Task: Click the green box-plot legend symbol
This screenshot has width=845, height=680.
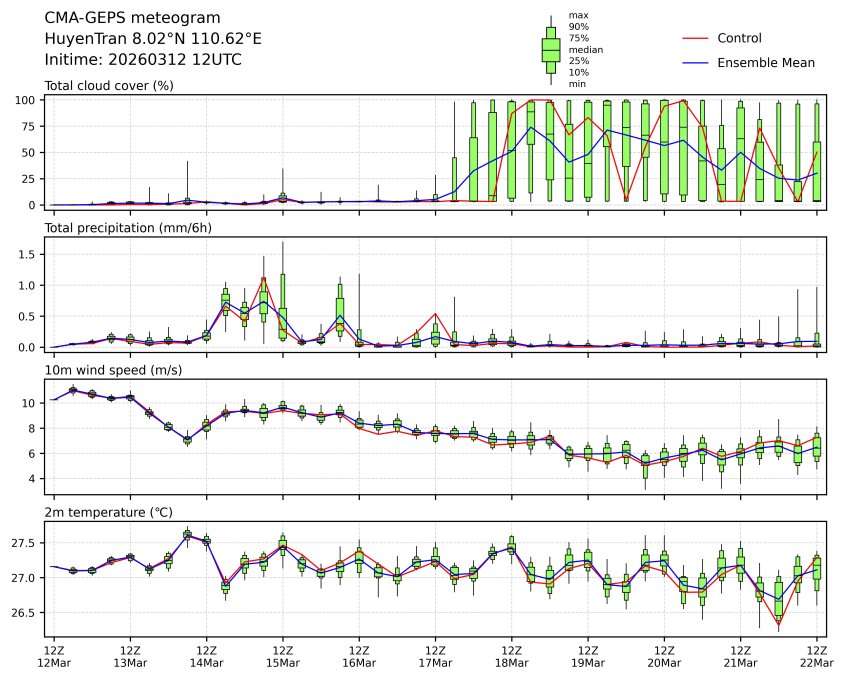Action: pos(550,49)
